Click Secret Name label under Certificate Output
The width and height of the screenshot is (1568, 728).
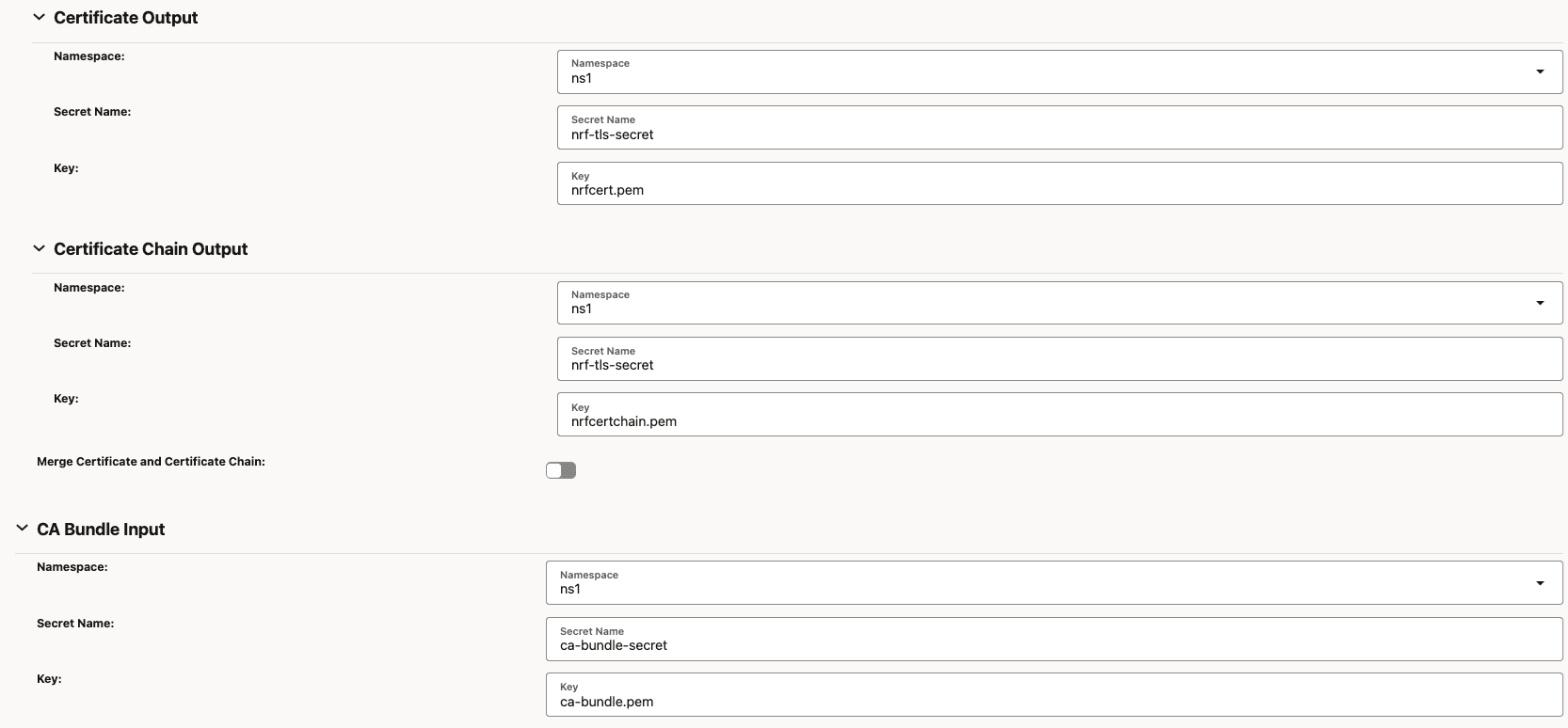click(x=92, y=112)
